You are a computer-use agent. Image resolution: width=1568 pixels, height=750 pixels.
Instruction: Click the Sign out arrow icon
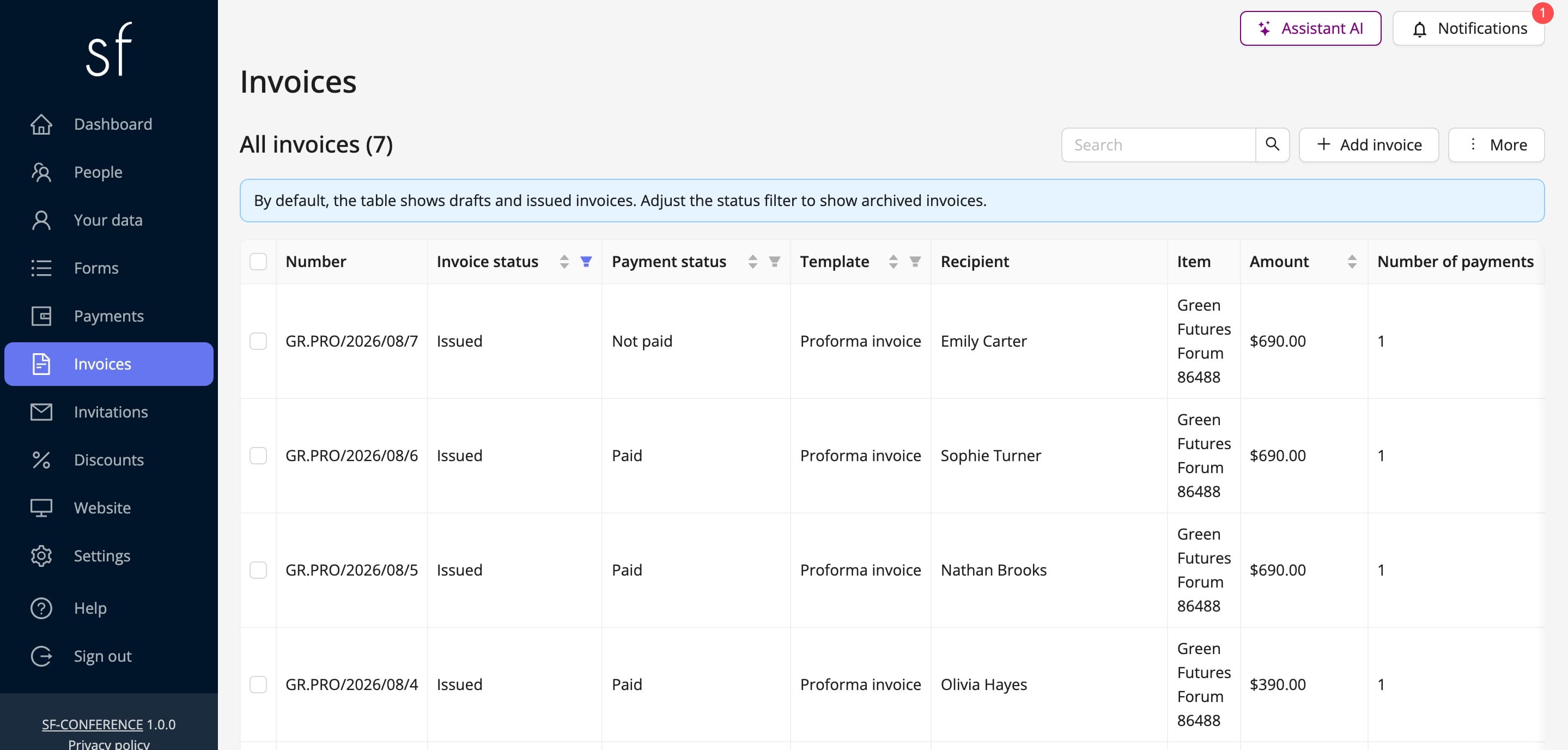[41, 656]
